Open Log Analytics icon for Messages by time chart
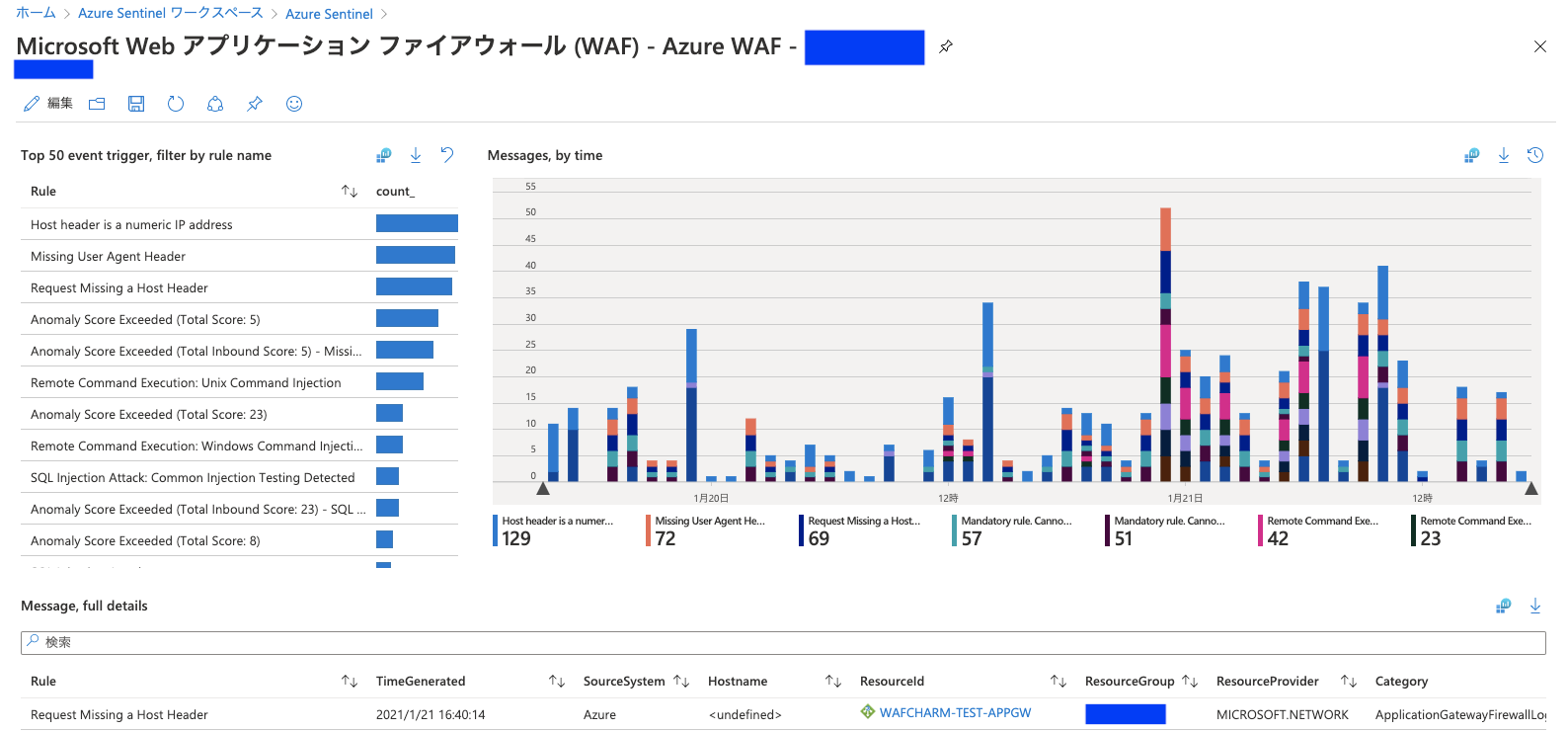1568x731 pixels. point(1472,155)
